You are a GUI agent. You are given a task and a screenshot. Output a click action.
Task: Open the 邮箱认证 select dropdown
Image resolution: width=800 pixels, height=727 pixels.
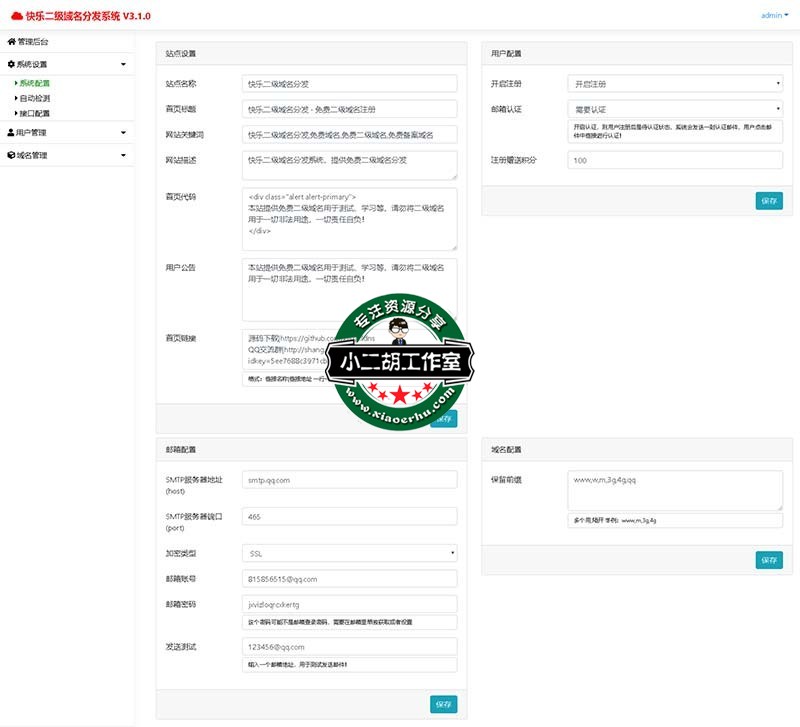(x=675, y=109)
